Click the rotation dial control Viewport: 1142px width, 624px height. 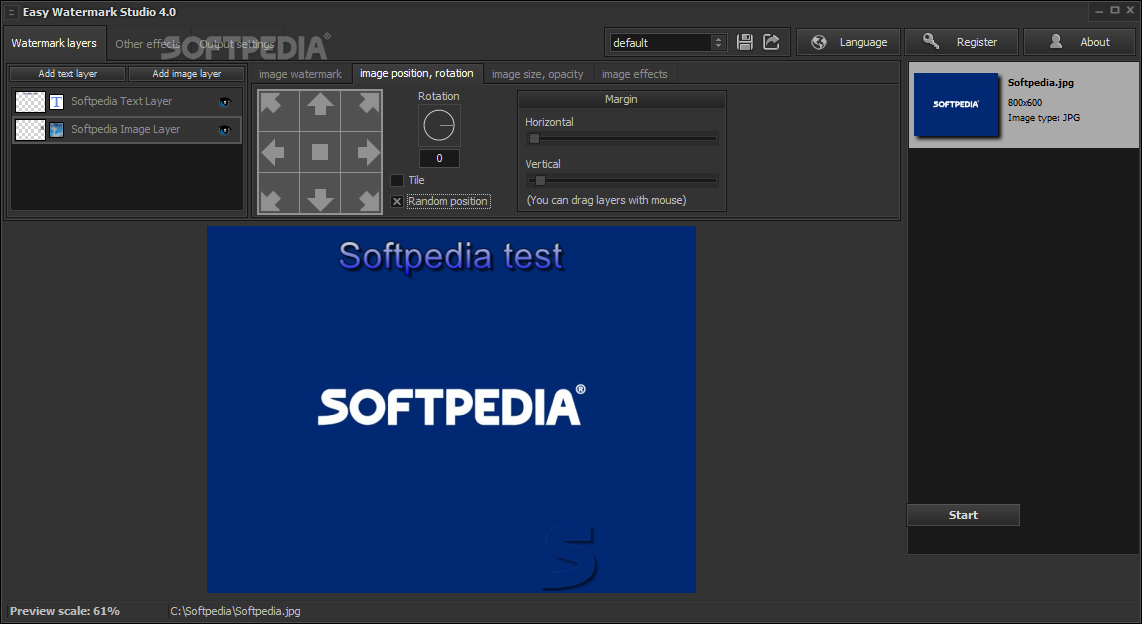439,126
